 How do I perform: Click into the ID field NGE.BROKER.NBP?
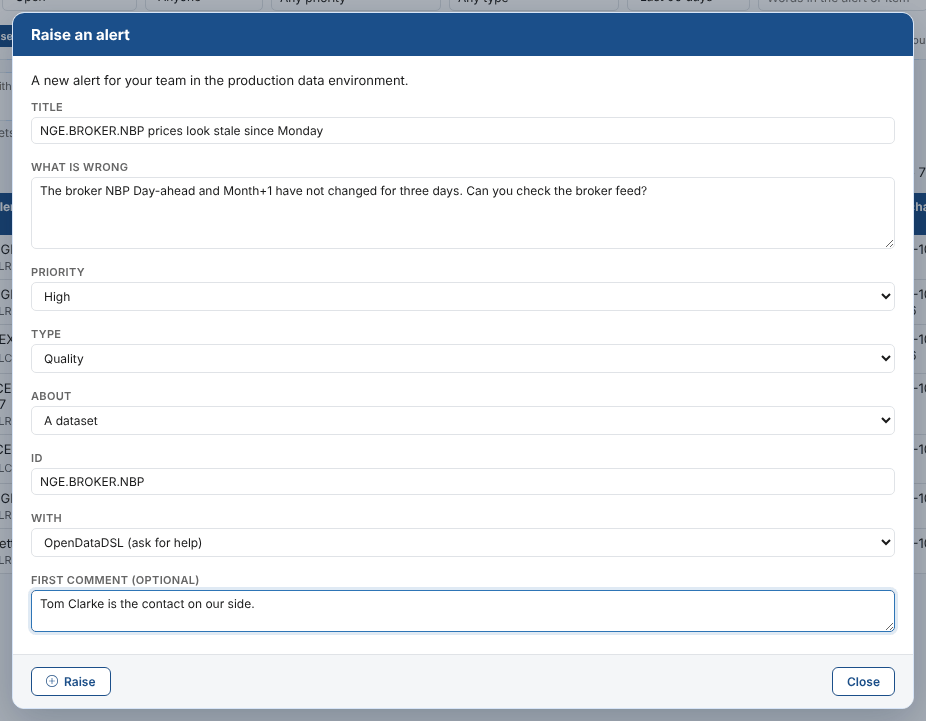tap(462, 482)
